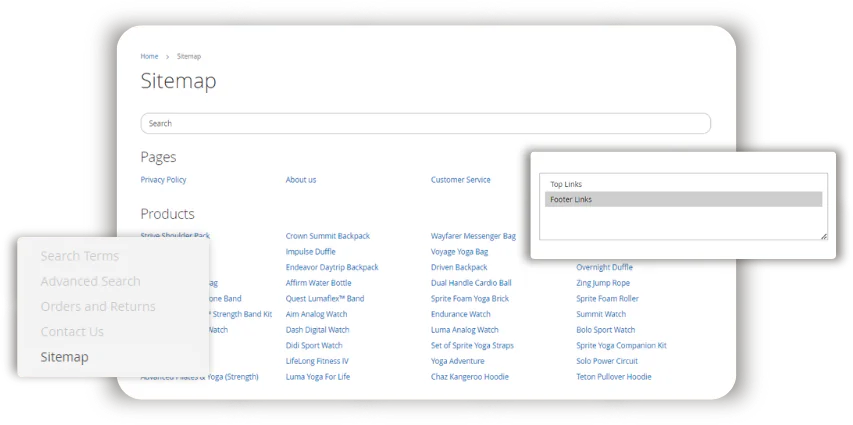Screen dimensions: 853x425
Task: Open LifeLong Fitness IV link
Action: [x=317, y=361]
